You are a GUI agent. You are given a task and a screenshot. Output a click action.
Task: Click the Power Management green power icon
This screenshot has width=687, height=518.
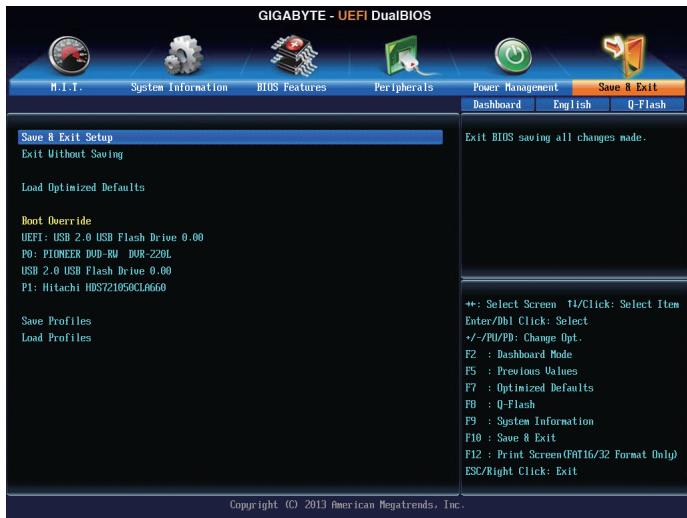click(513, 56)
